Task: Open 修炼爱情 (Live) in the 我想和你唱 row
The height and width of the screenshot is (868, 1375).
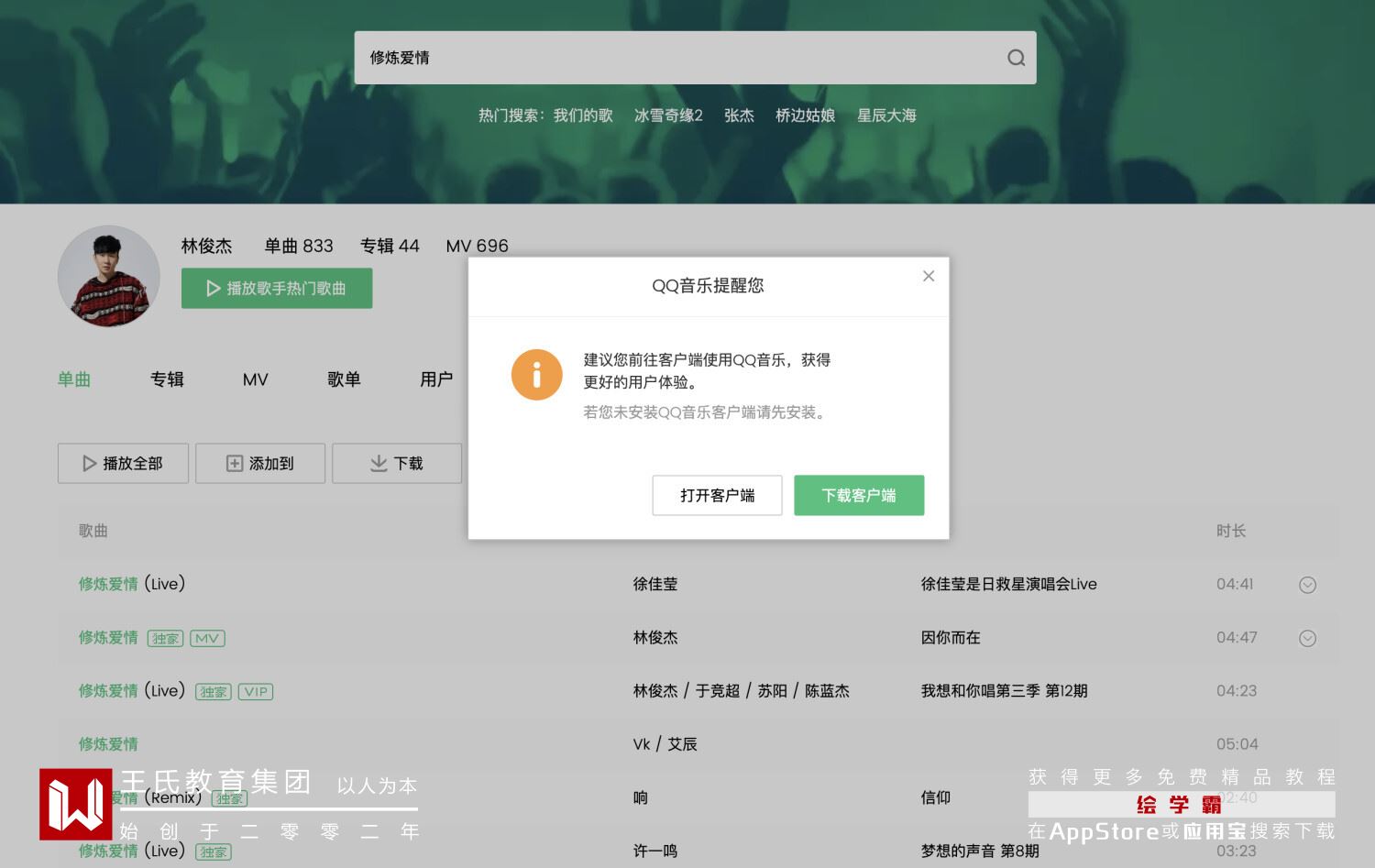Action: pyautogui.click(x=132, y=691)
